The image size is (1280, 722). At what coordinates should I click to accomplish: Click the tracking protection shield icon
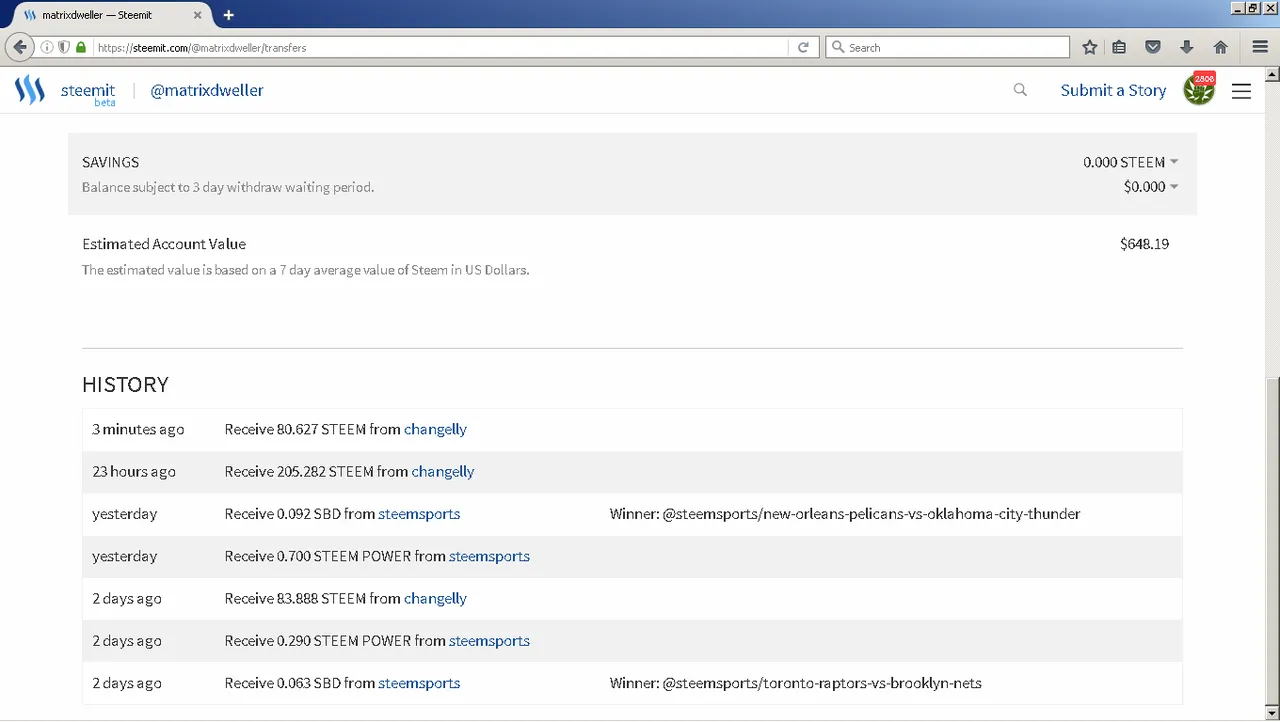click(64, 47)
